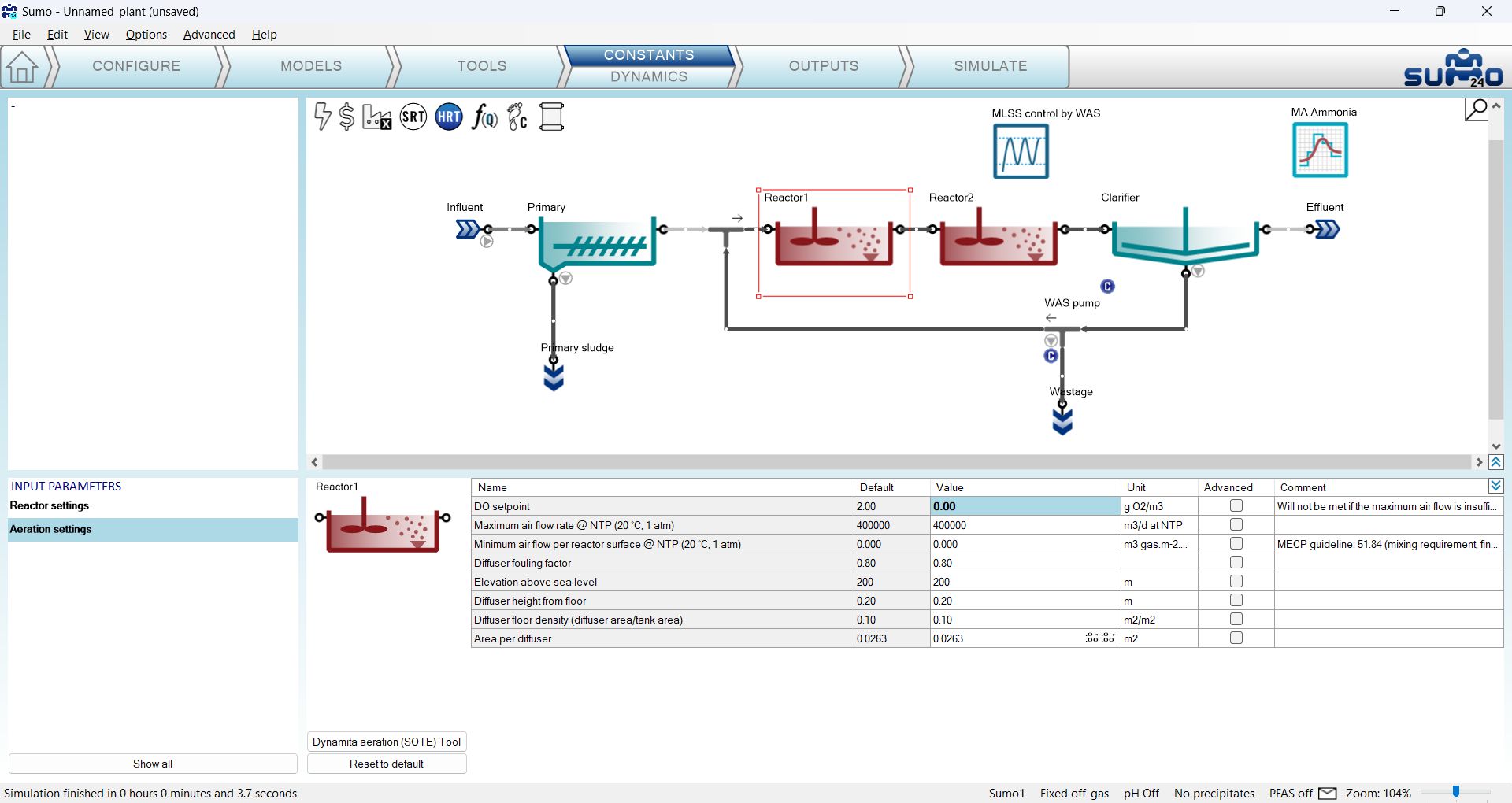
Task: Adjust the zoom slider in status bar
Action: click(x=1456, y=793)
